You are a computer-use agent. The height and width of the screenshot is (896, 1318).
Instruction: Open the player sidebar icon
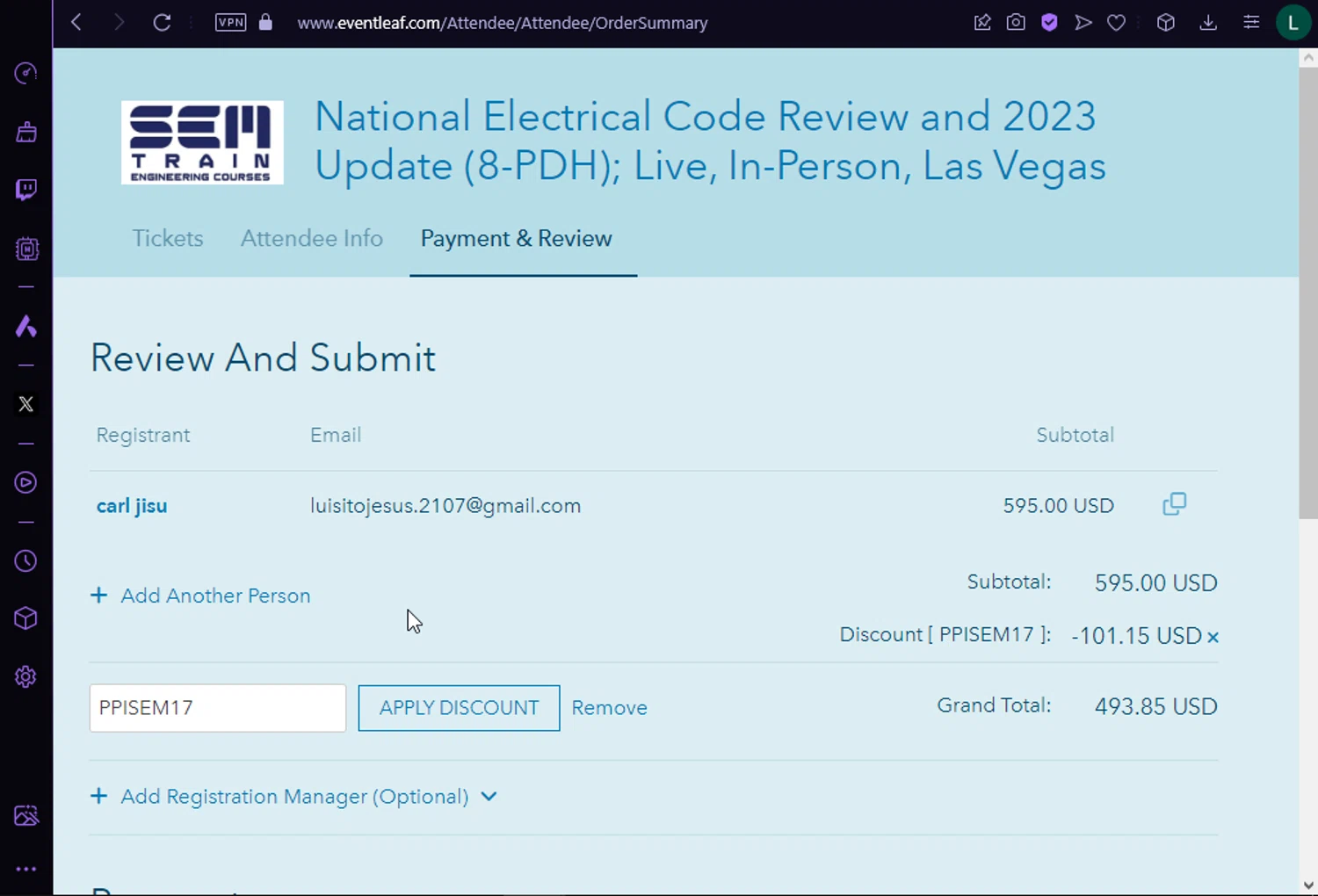[x=25, y=482]
